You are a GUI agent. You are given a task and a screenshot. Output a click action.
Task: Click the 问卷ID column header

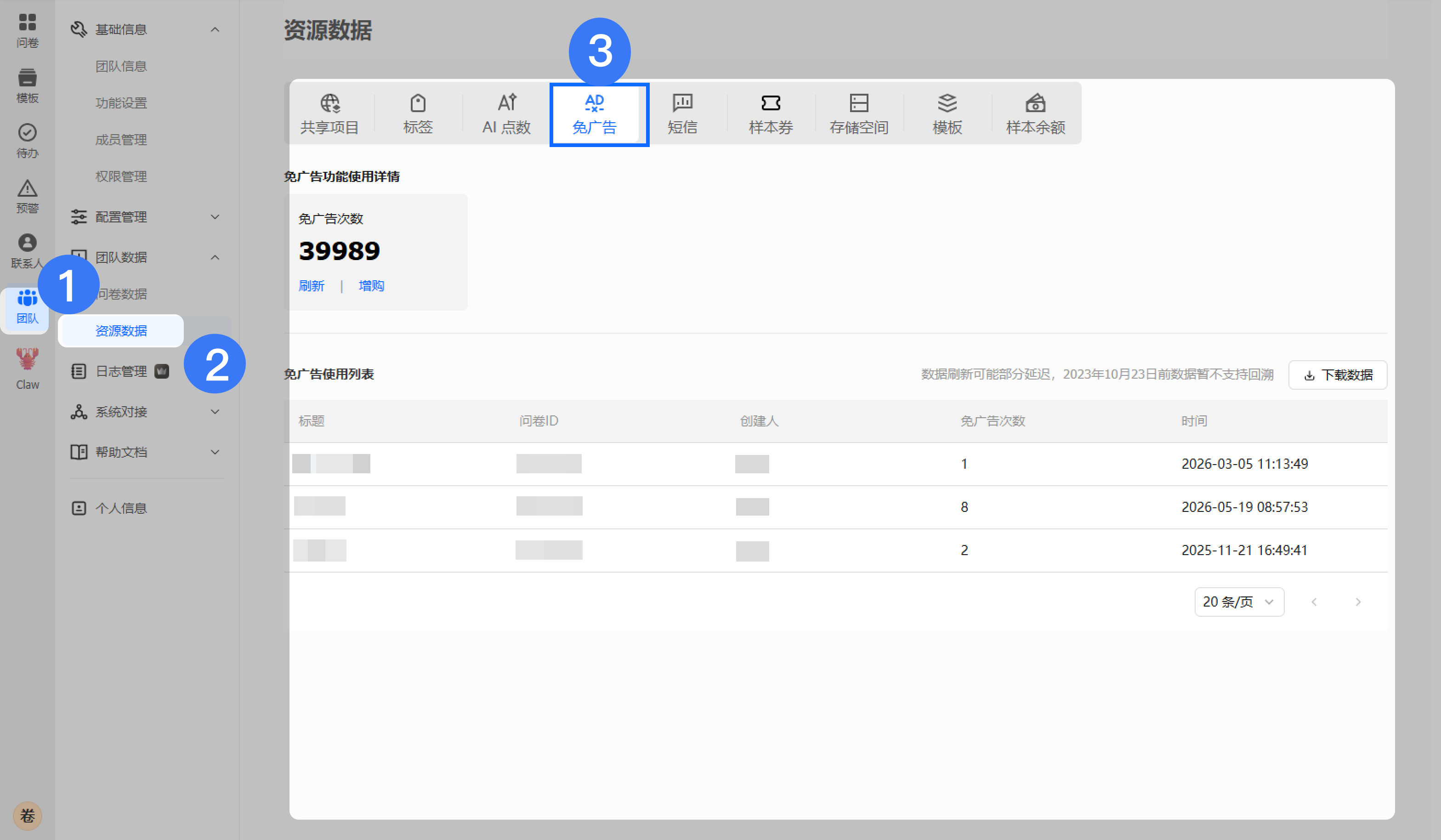point(539,421)
